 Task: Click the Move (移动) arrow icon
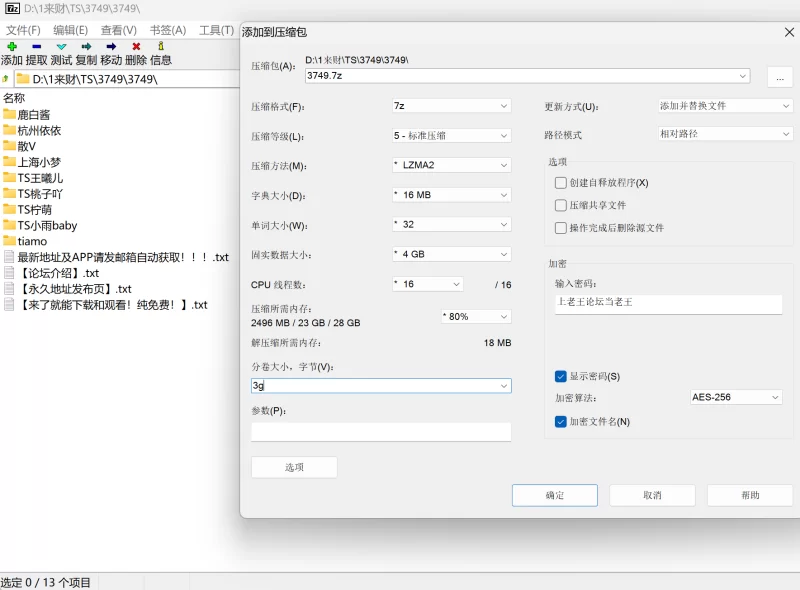click(x=111, y=46)
